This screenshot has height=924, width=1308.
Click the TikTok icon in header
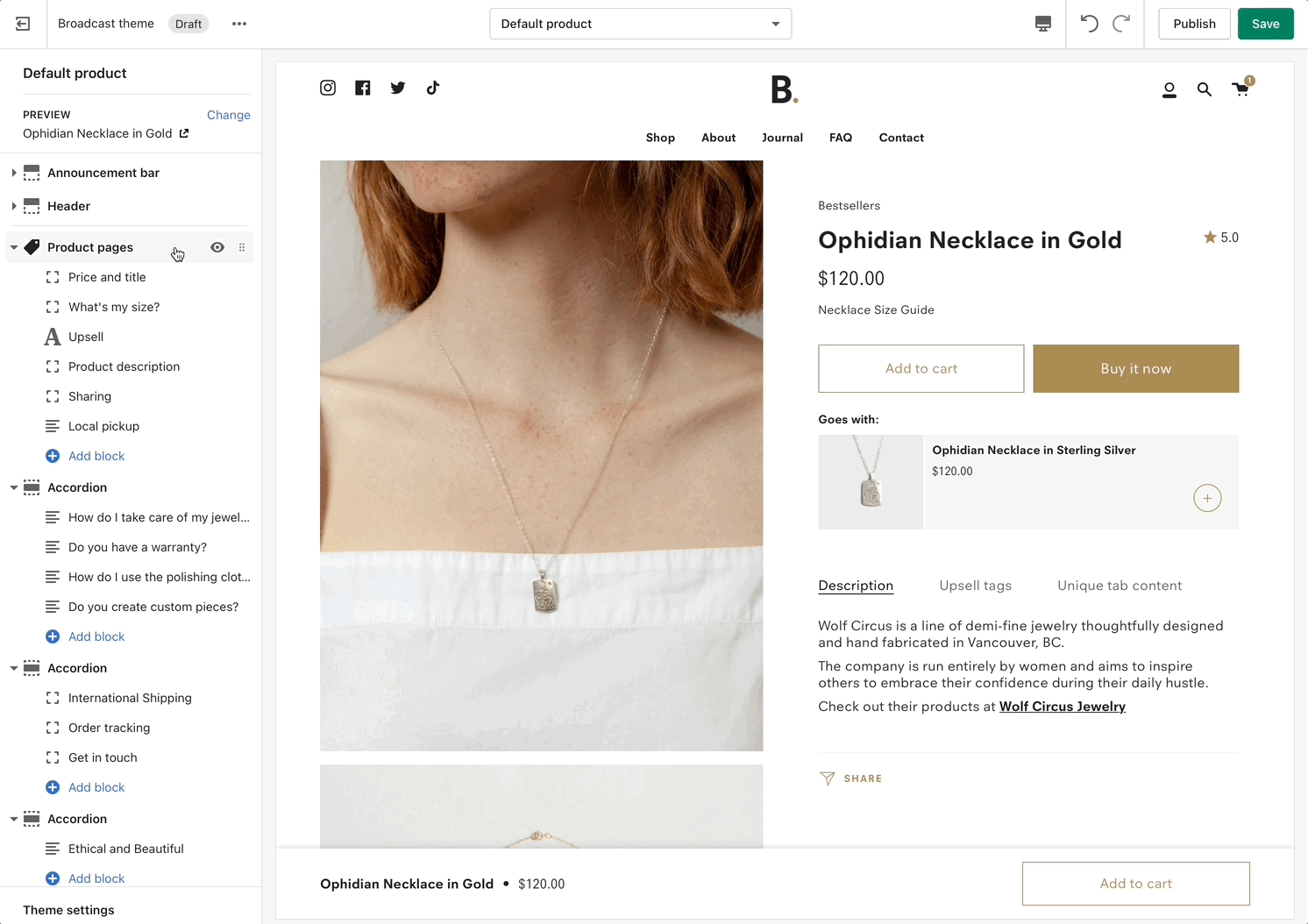[x=433, y=88]
